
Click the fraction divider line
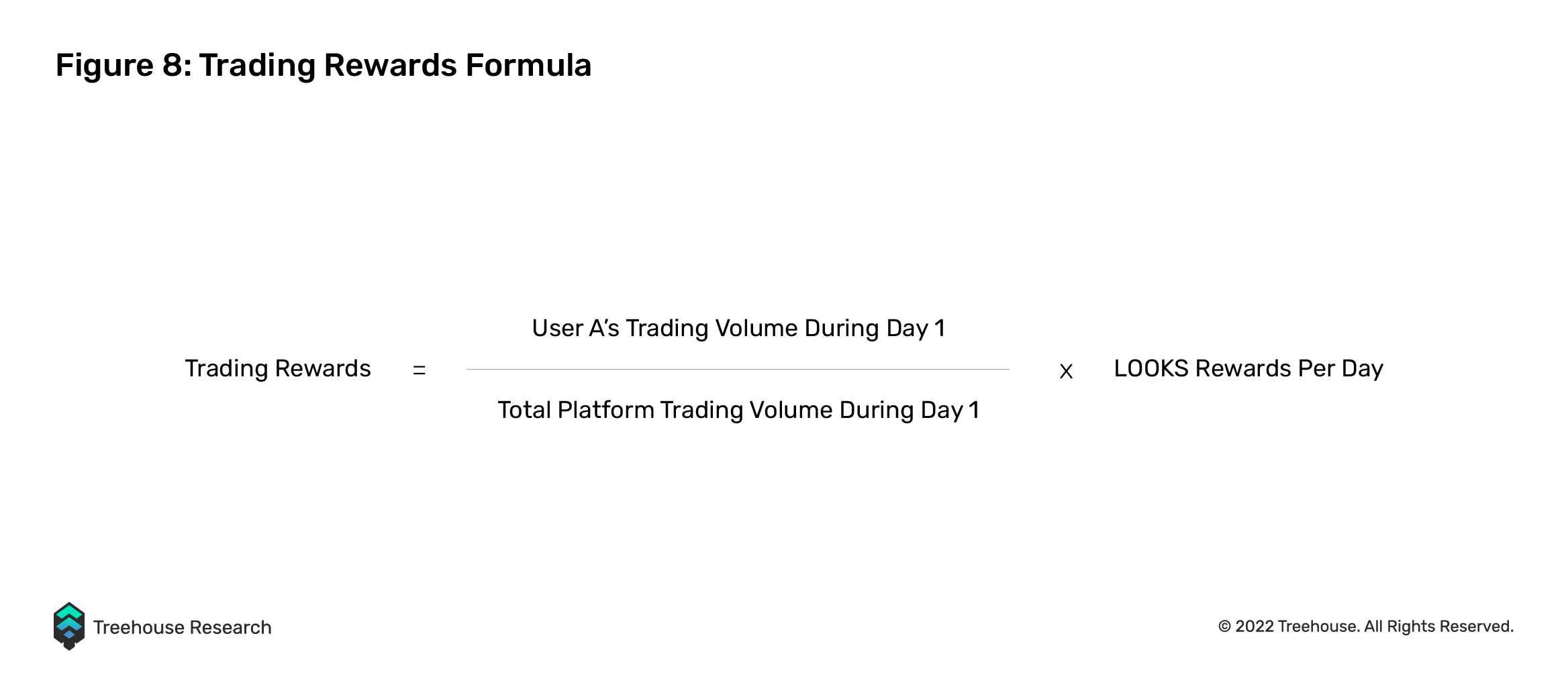pyautogui.click(x=738, y=369)
